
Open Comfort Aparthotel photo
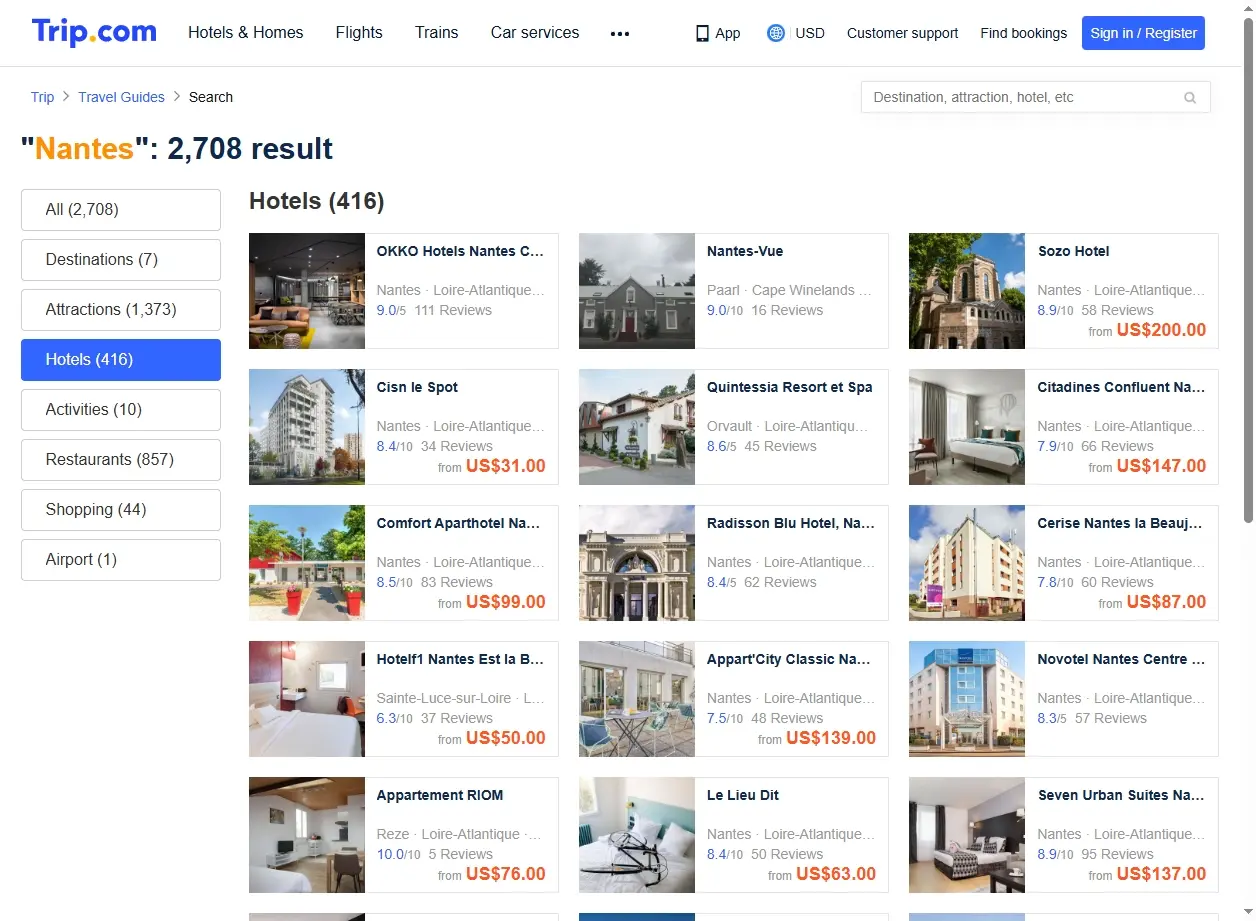pos(307,563)
